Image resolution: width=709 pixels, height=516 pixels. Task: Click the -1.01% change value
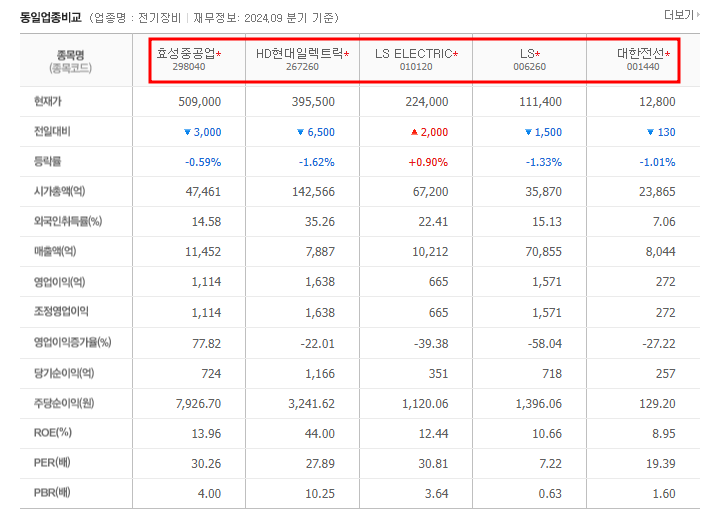coord(657,162)
